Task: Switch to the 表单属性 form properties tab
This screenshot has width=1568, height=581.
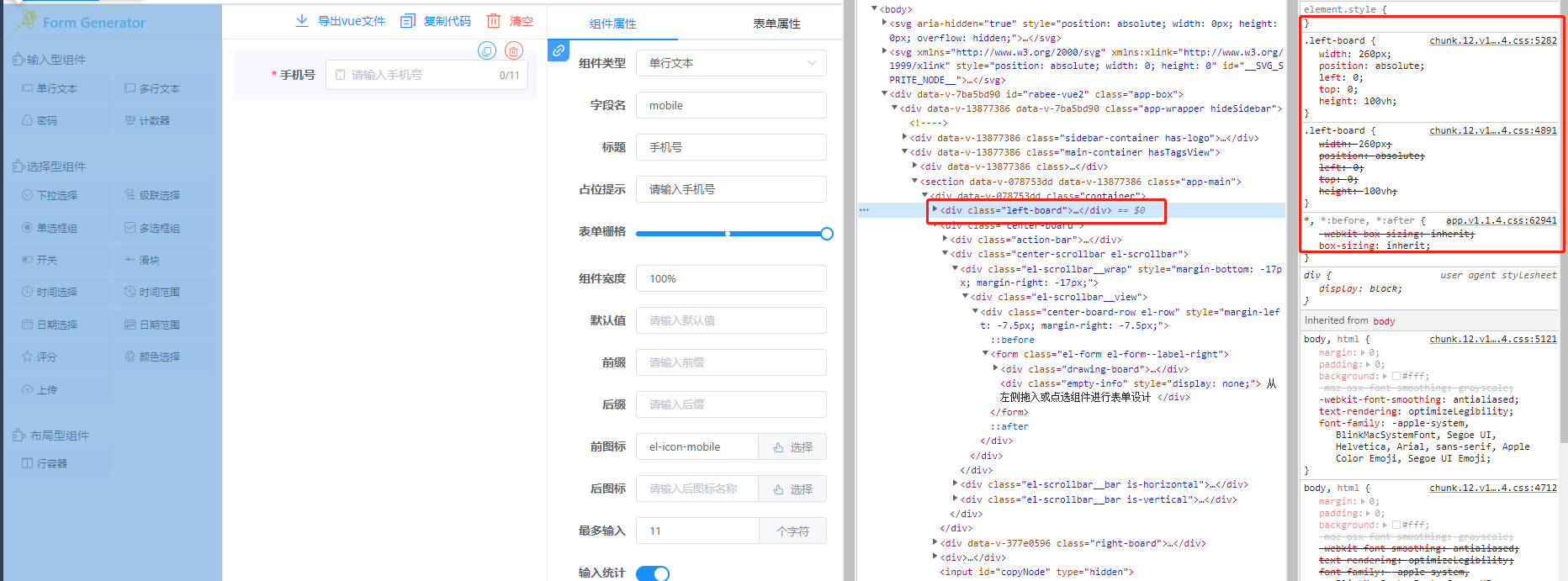Action: pyautogui.click(x=776, y=24)
